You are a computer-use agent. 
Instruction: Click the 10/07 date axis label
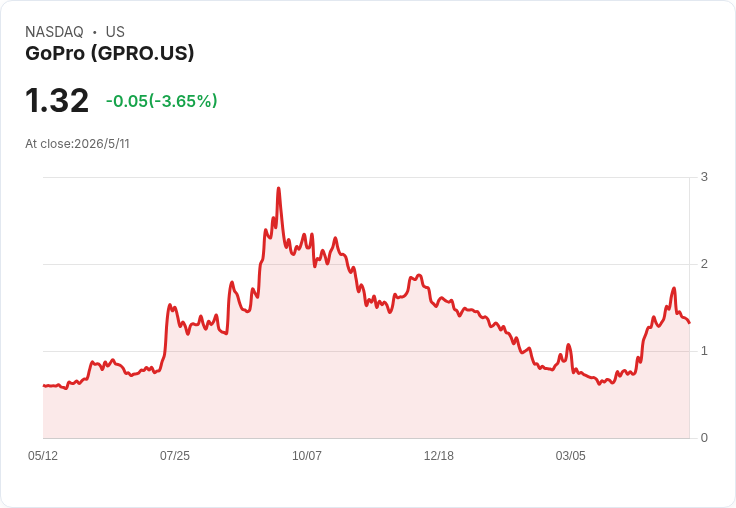[307, 456]
